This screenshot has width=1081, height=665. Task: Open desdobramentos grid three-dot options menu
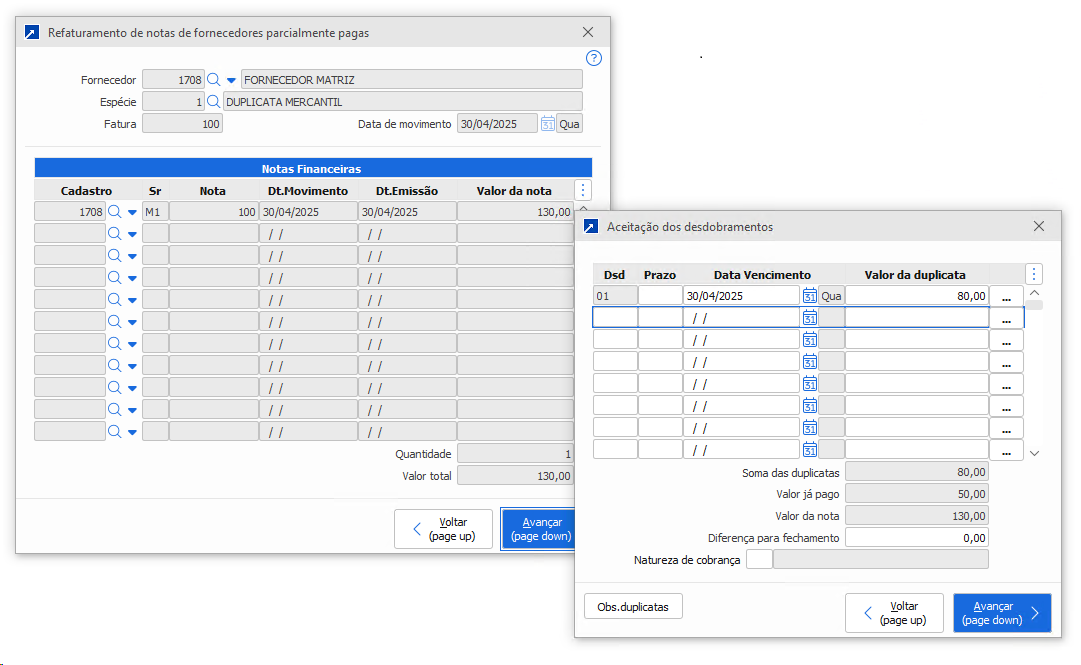click(1034, 273)
